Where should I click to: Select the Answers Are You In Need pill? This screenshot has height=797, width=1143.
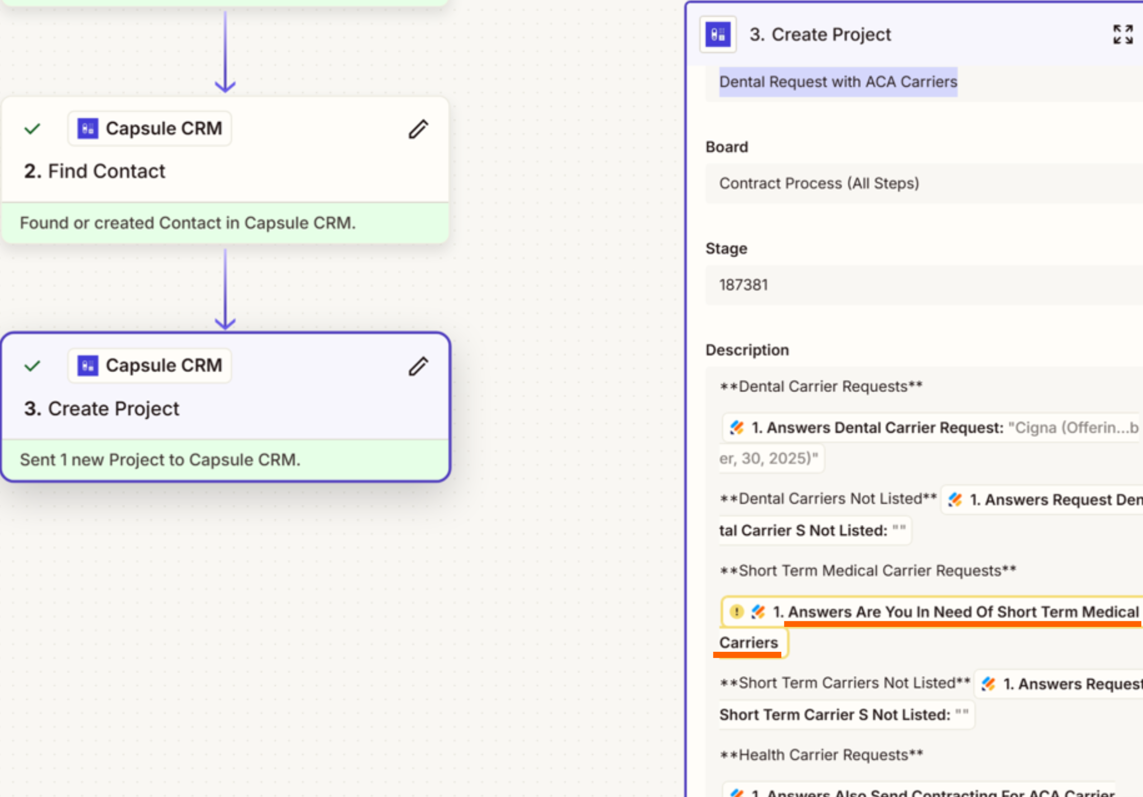(955, 612)
